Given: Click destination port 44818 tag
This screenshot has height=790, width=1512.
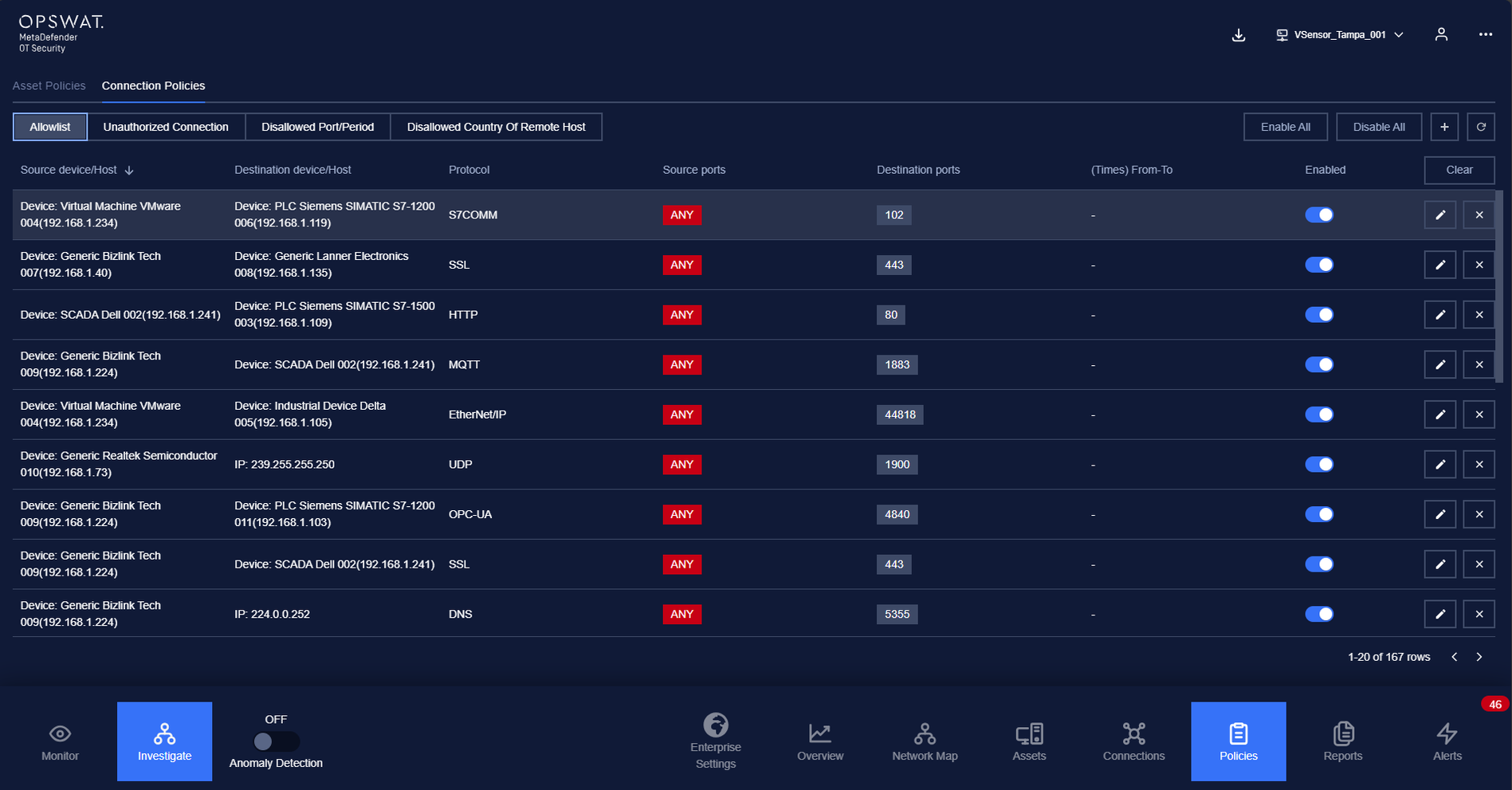Looking at the screenshot, I should tap(900, 415).
